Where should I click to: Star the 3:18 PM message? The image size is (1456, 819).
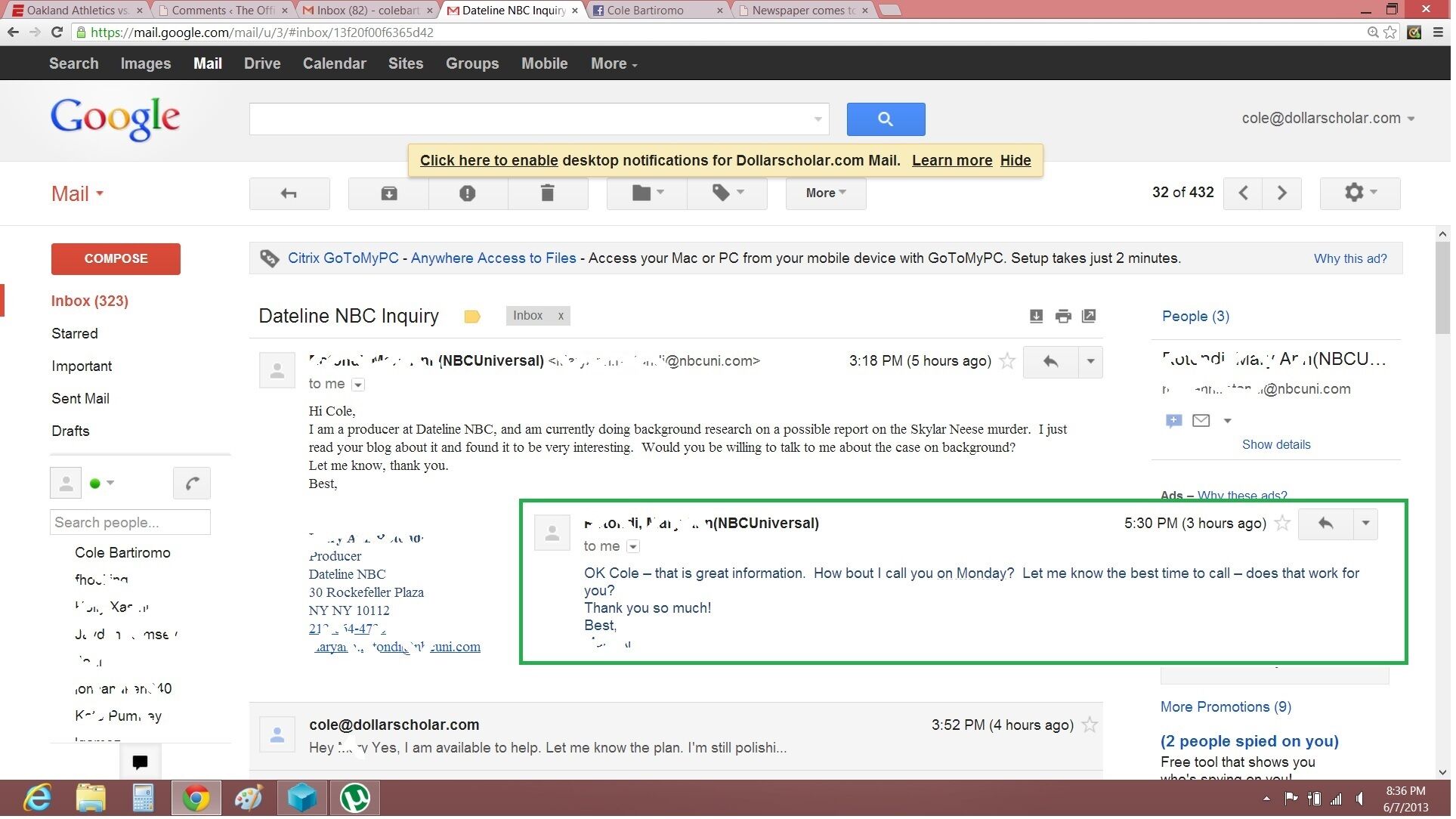(x=1011, y=362)
